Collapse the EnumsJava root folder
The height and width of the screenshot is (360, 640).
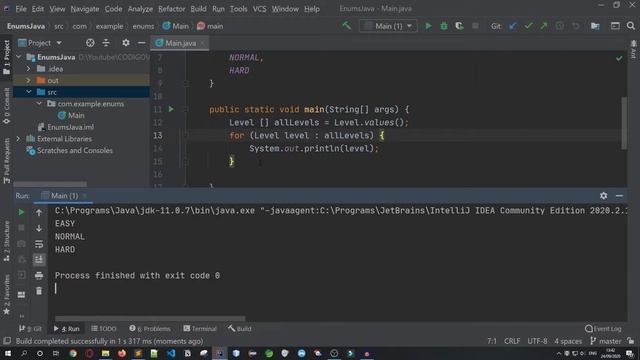pyautogui.click(x=19, y=57)
